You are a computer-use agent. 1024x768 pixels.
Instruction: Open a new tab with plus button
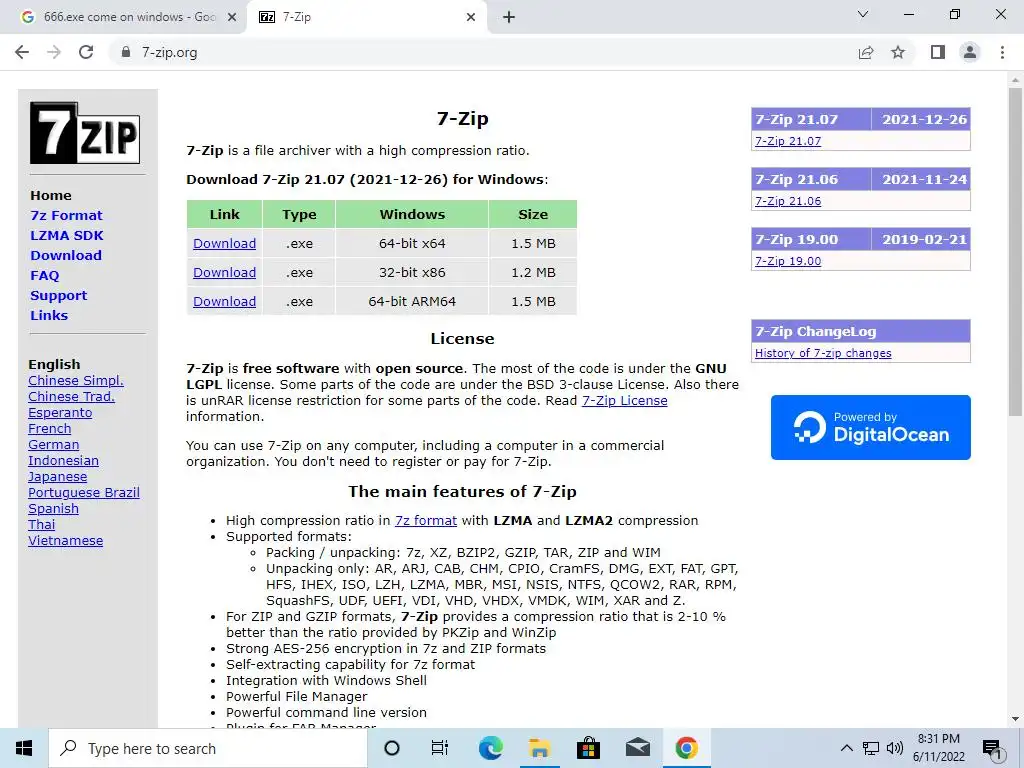point(509,17)
